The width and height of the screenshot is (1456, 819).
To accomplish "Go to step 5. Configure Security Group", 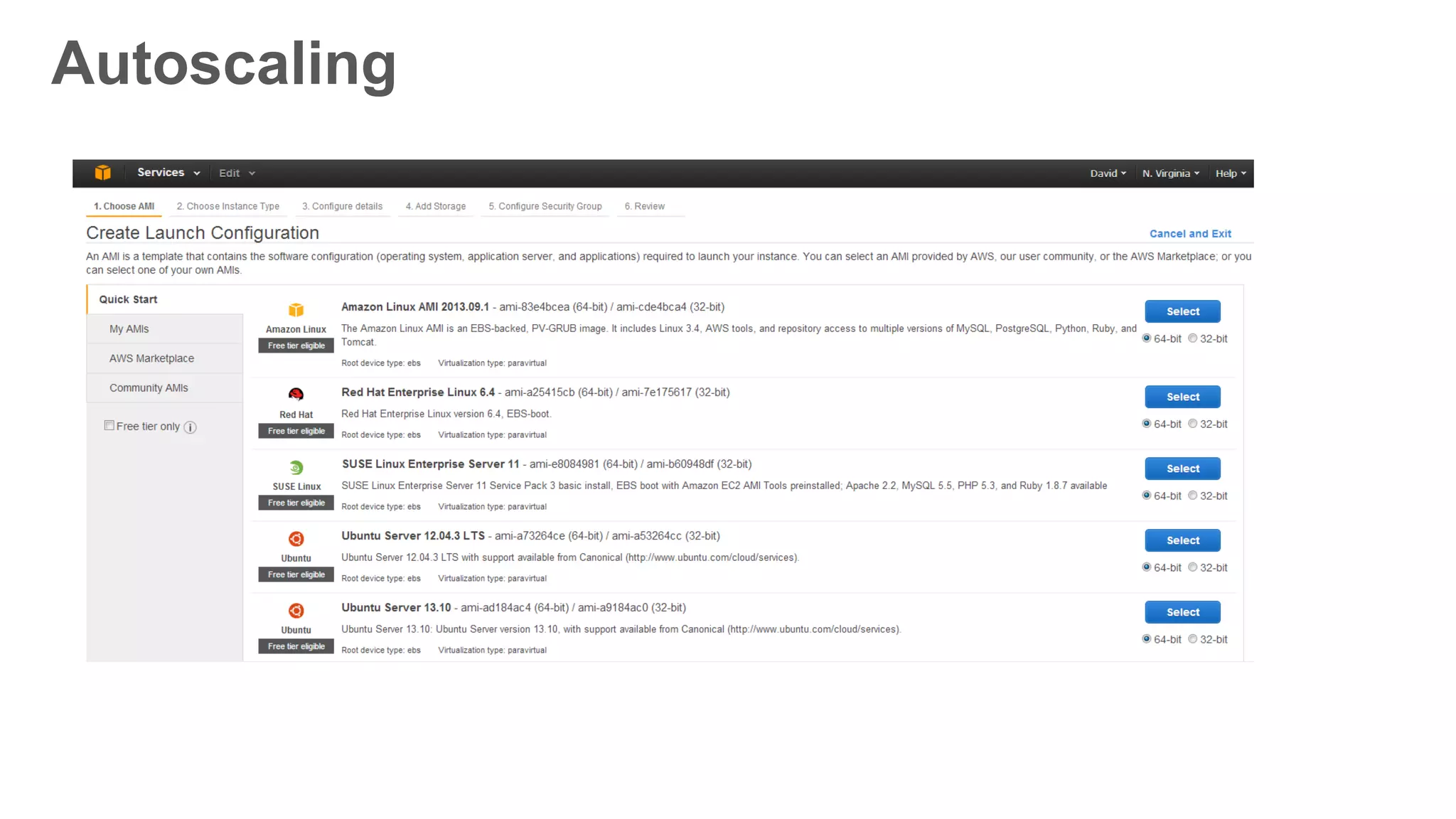I will [545, 206].
